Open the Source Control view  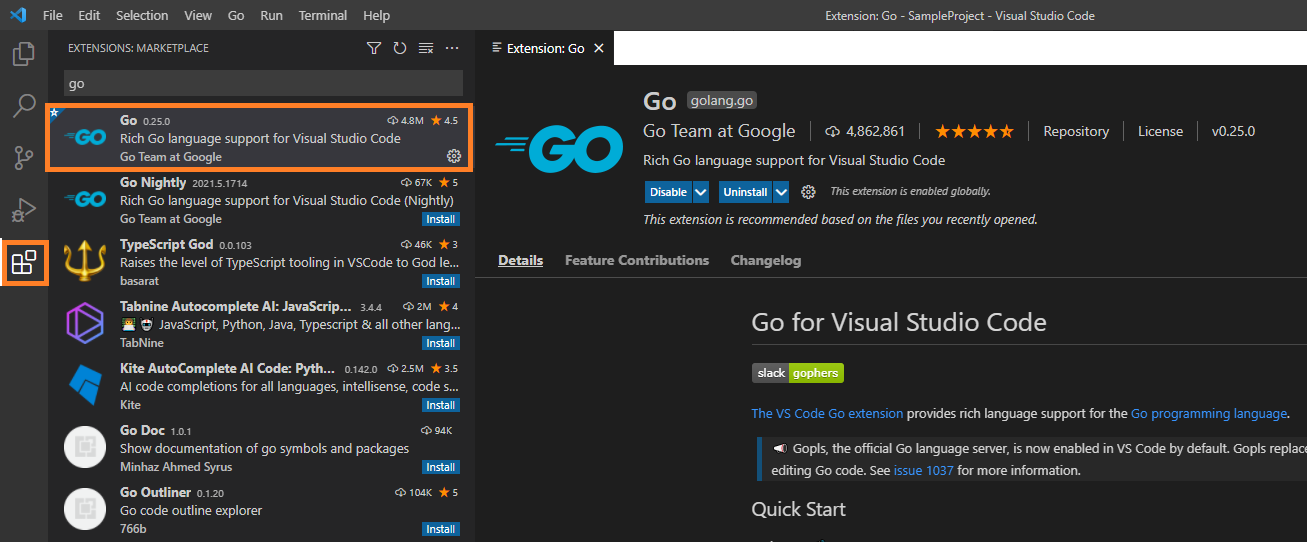(24, 157)
